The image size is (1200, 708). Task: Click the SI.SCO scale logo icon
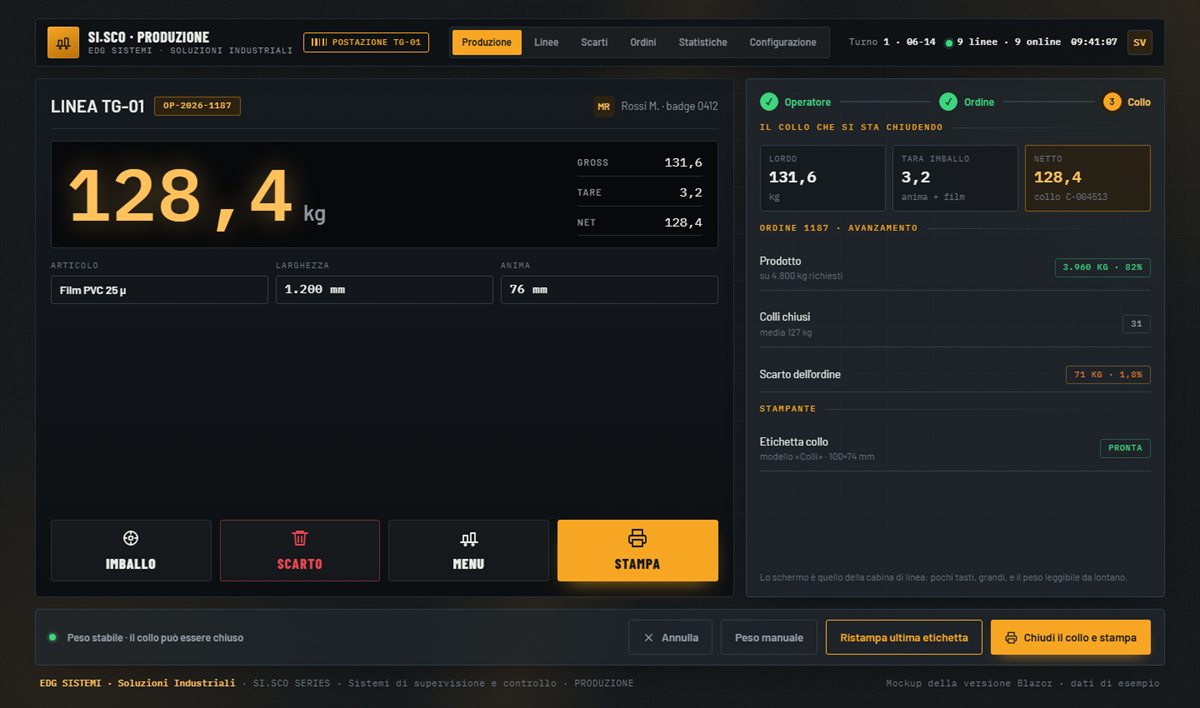point(63,43)
